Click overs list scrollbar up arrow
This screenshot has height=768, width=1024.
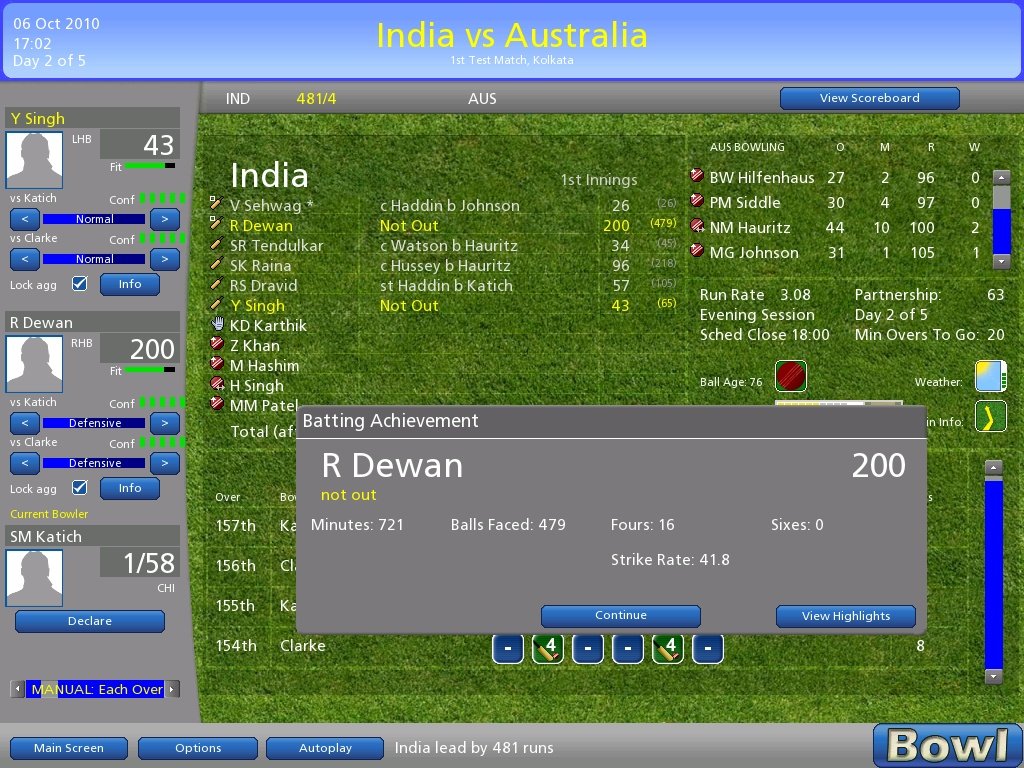[993, 467]
